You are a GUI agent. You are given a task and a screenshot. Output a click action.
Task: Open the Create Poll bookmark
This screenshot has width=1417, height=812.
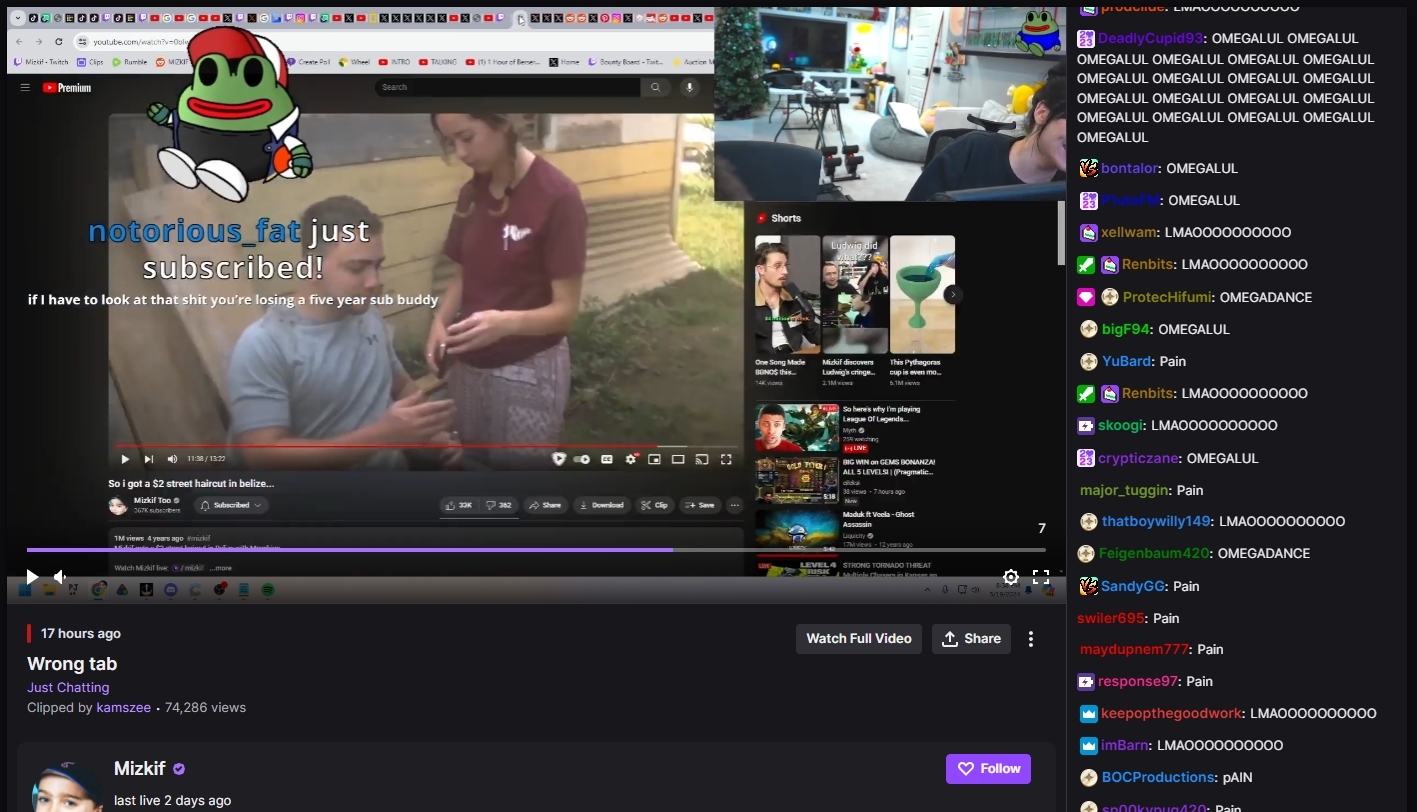click(309, 62)
